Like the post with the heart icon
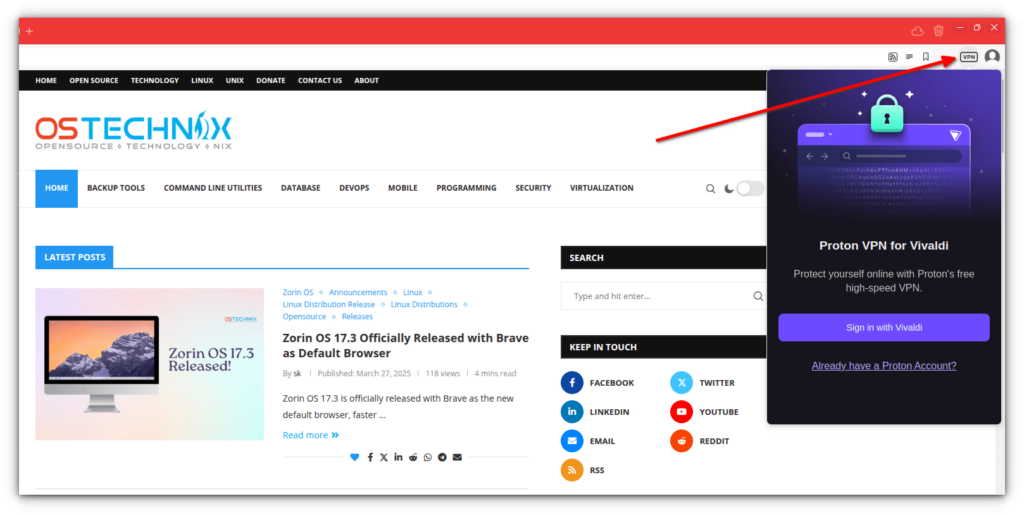1024x515 pixels. coord(355,457)
